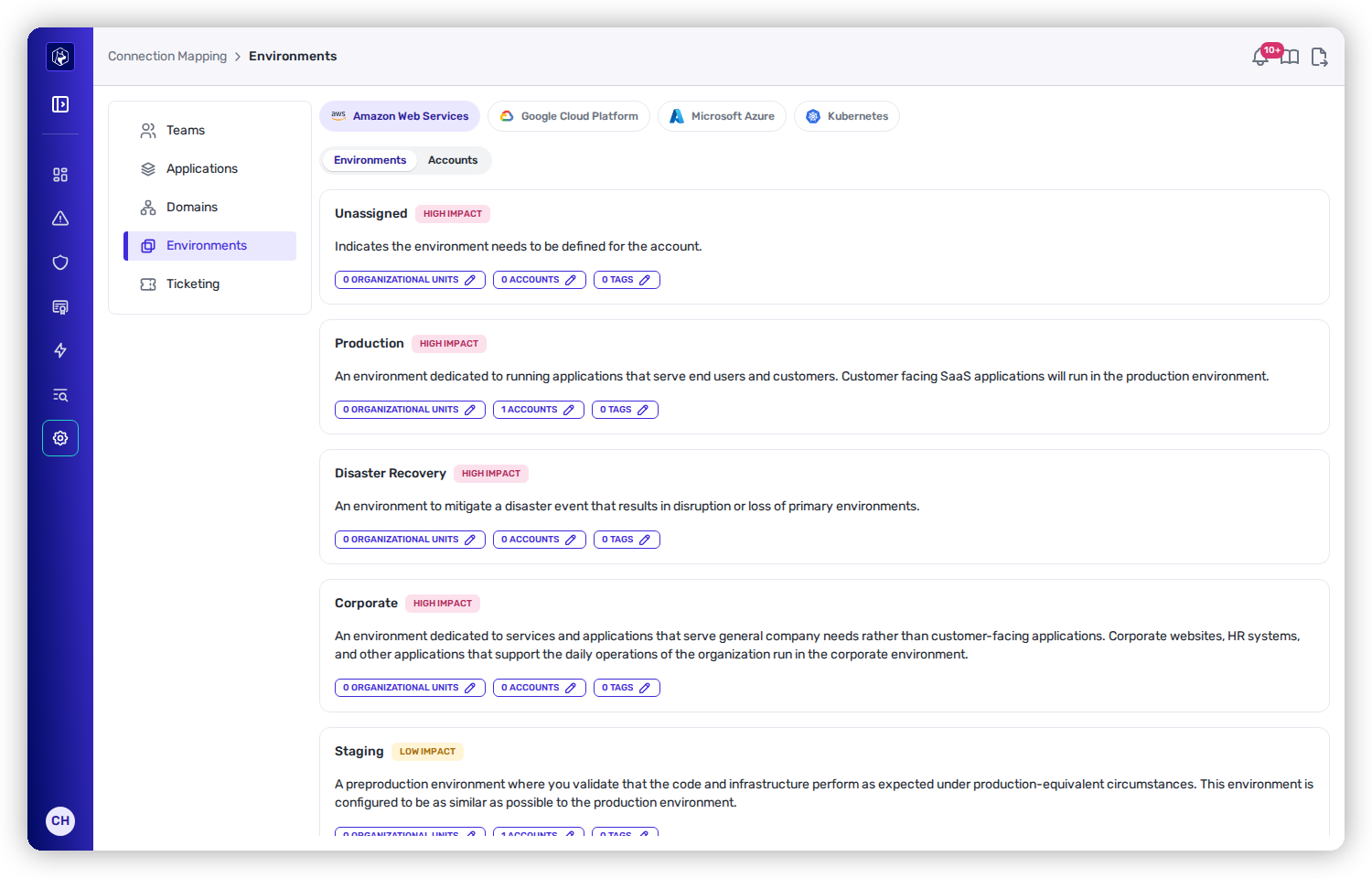Edit the Production 1 accounts pencil
Viewport: 1372px width, 878px height.
pyautogui.click(x=569, y=410)
